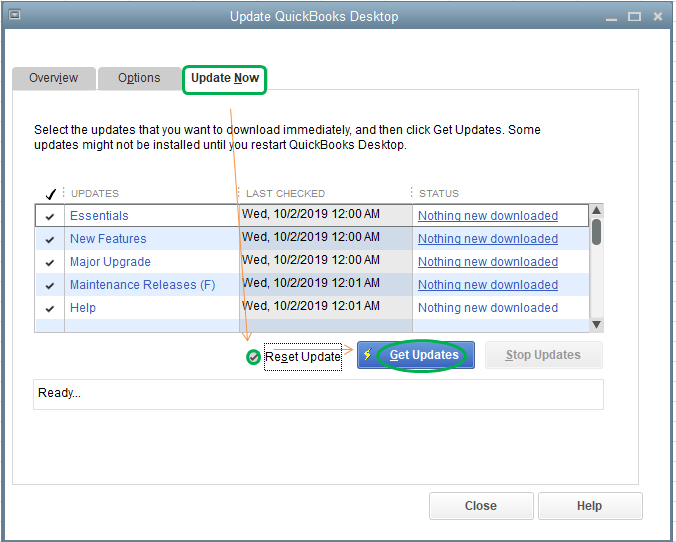Select the Essentials update name
676x542 pixels.
tap(99, 216)
